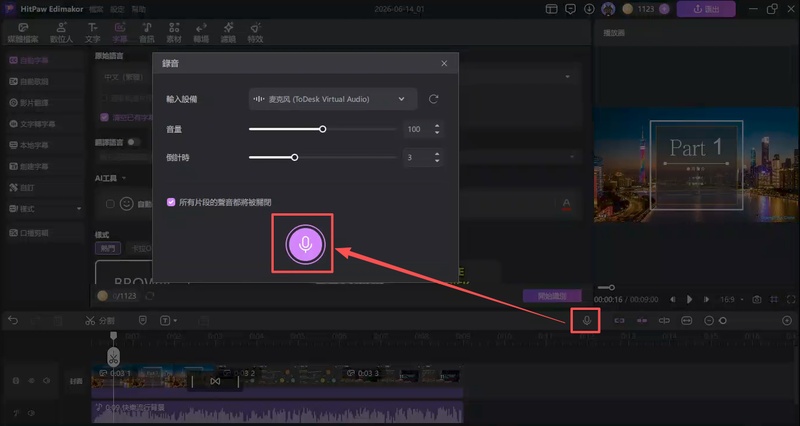This screenshot has height=426, width=800.
Task: Tick the checkbox beside the emoji icon
Action: point(110,204)
